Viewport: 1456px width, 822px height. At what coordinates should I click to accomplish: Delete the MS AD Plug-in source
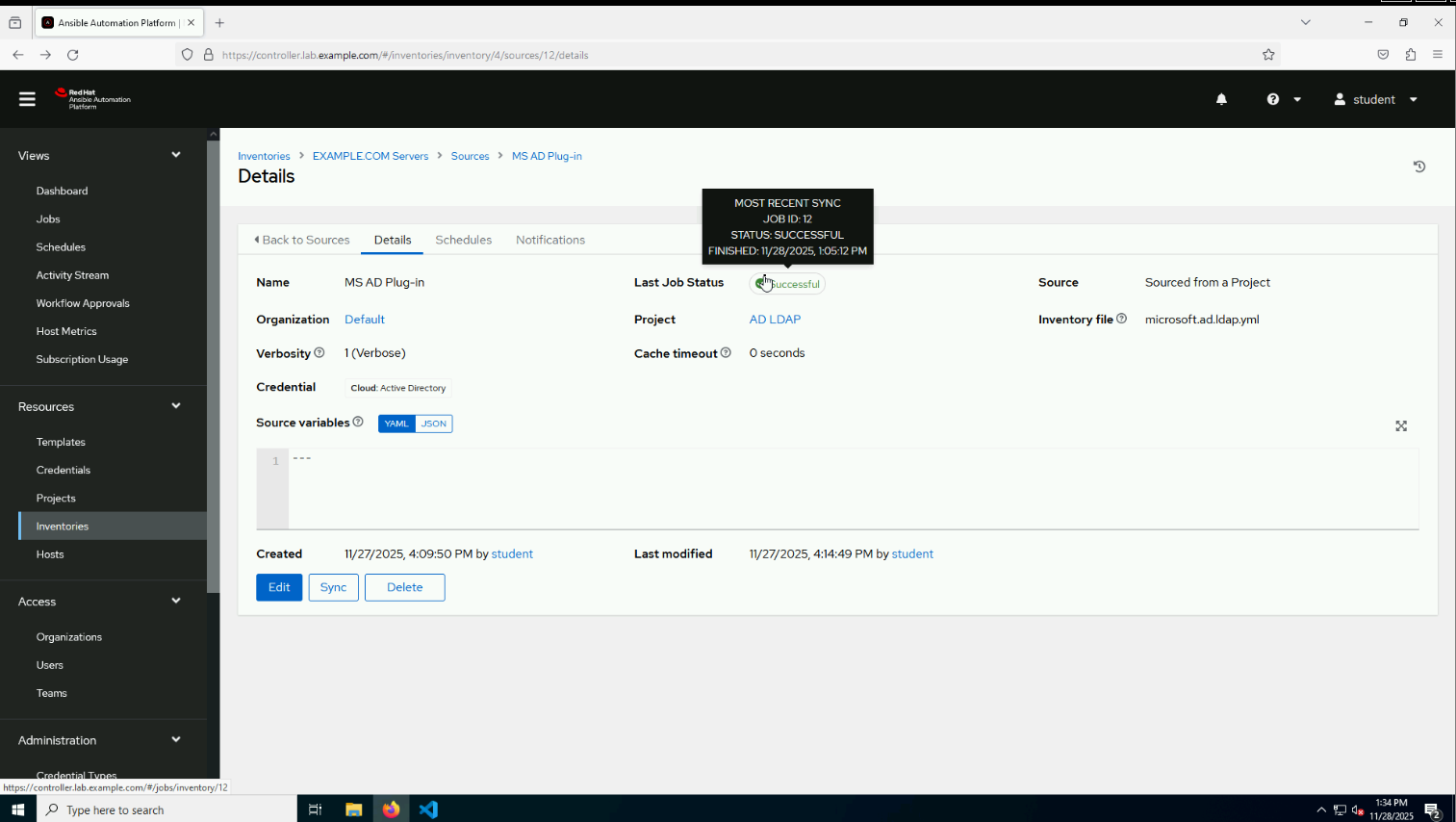(x=405, y=587)
